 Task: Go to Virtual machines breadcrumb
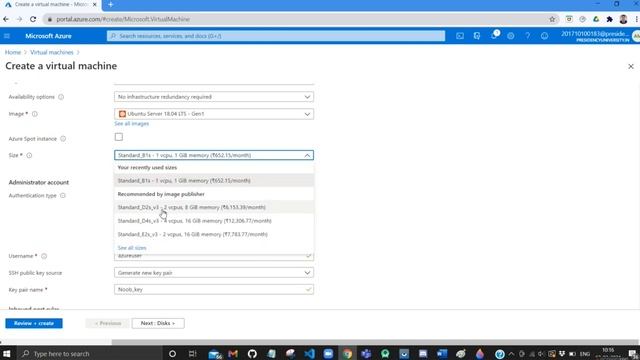(x=52, y=52)
